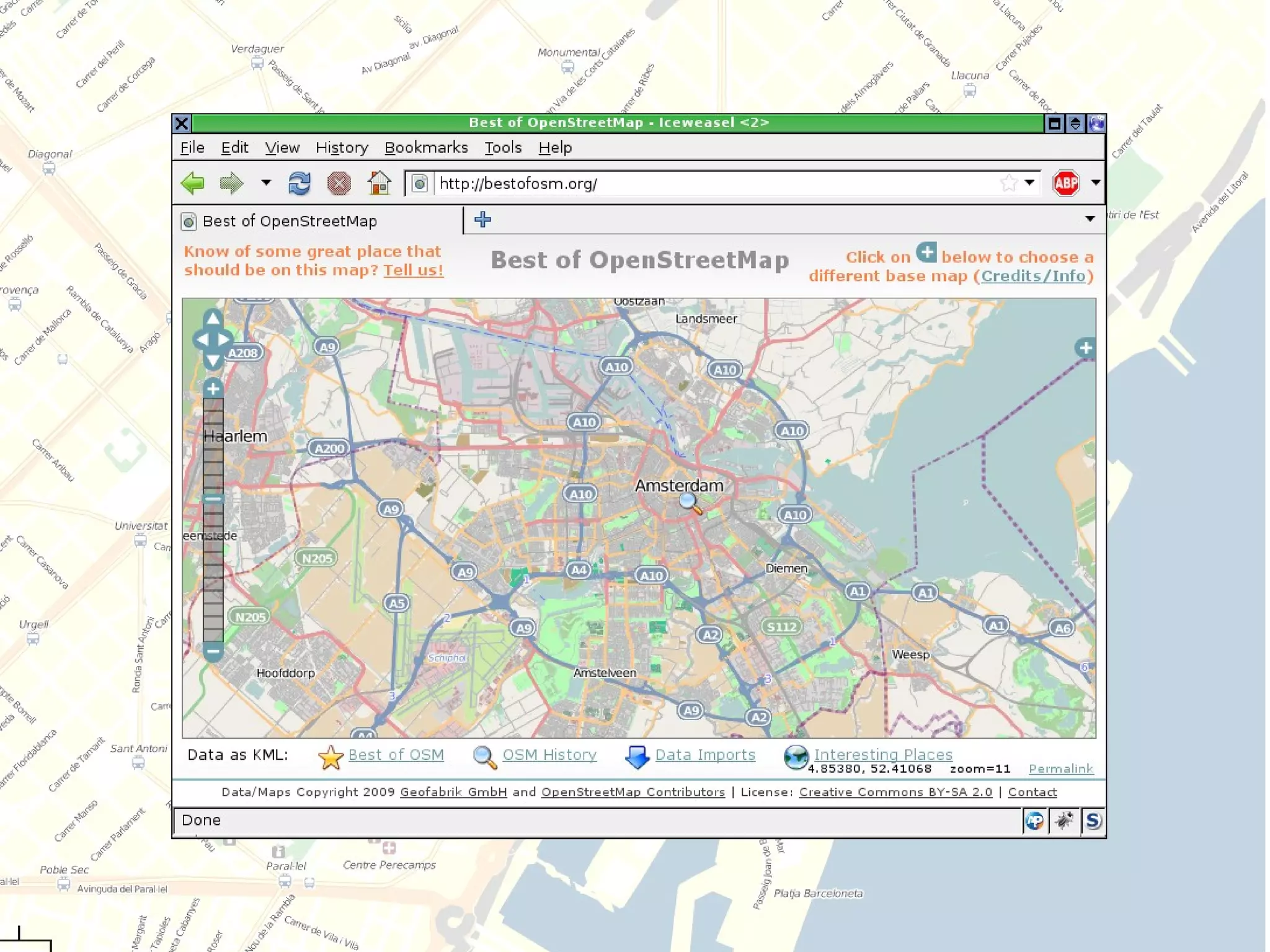This screenshot has width=1270, height=952.
Task: Open back/forward history dropdown arrow
Action: [266, 183]
